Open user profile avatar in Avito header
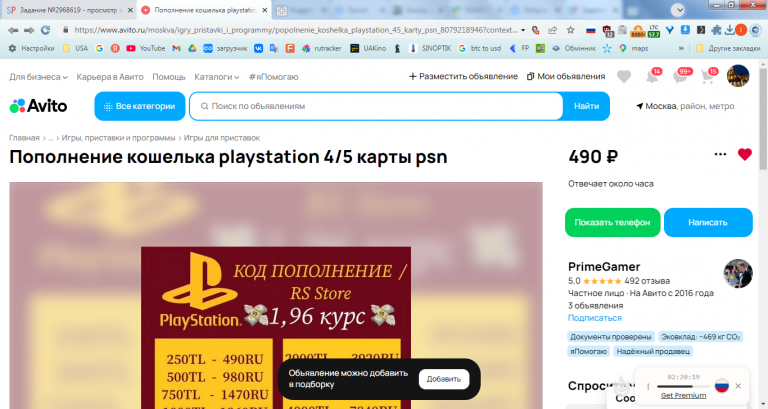The image size is (768, 409). coord(738,76)
